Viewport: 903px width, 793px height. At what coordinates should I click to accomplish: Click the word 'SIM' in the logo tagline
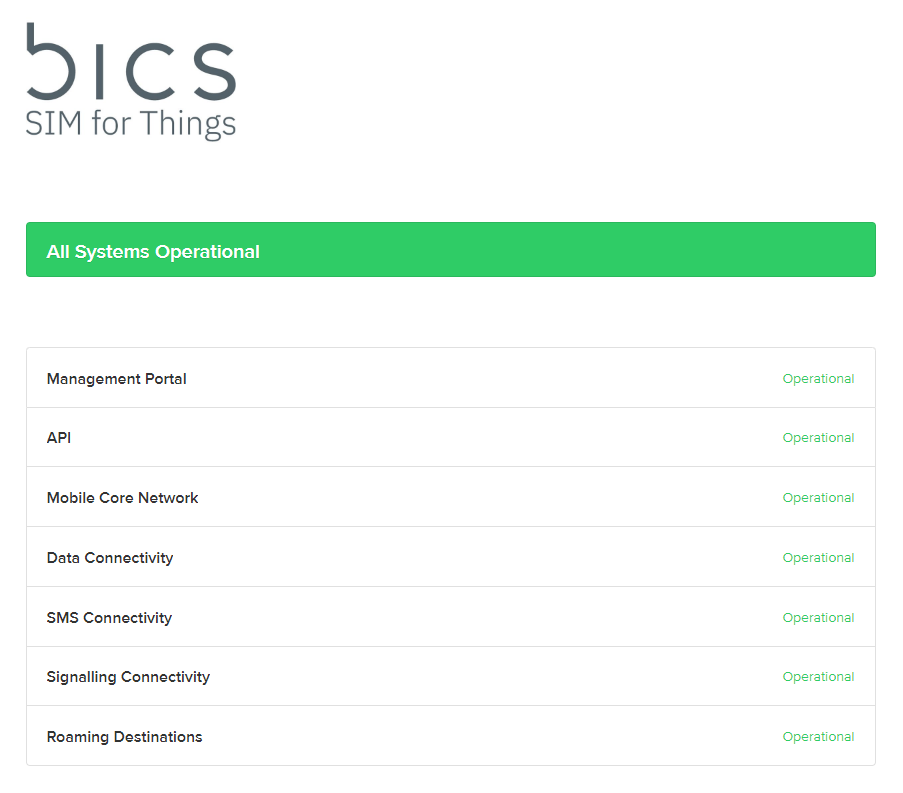pyautogui.click(x=54, y=123)
